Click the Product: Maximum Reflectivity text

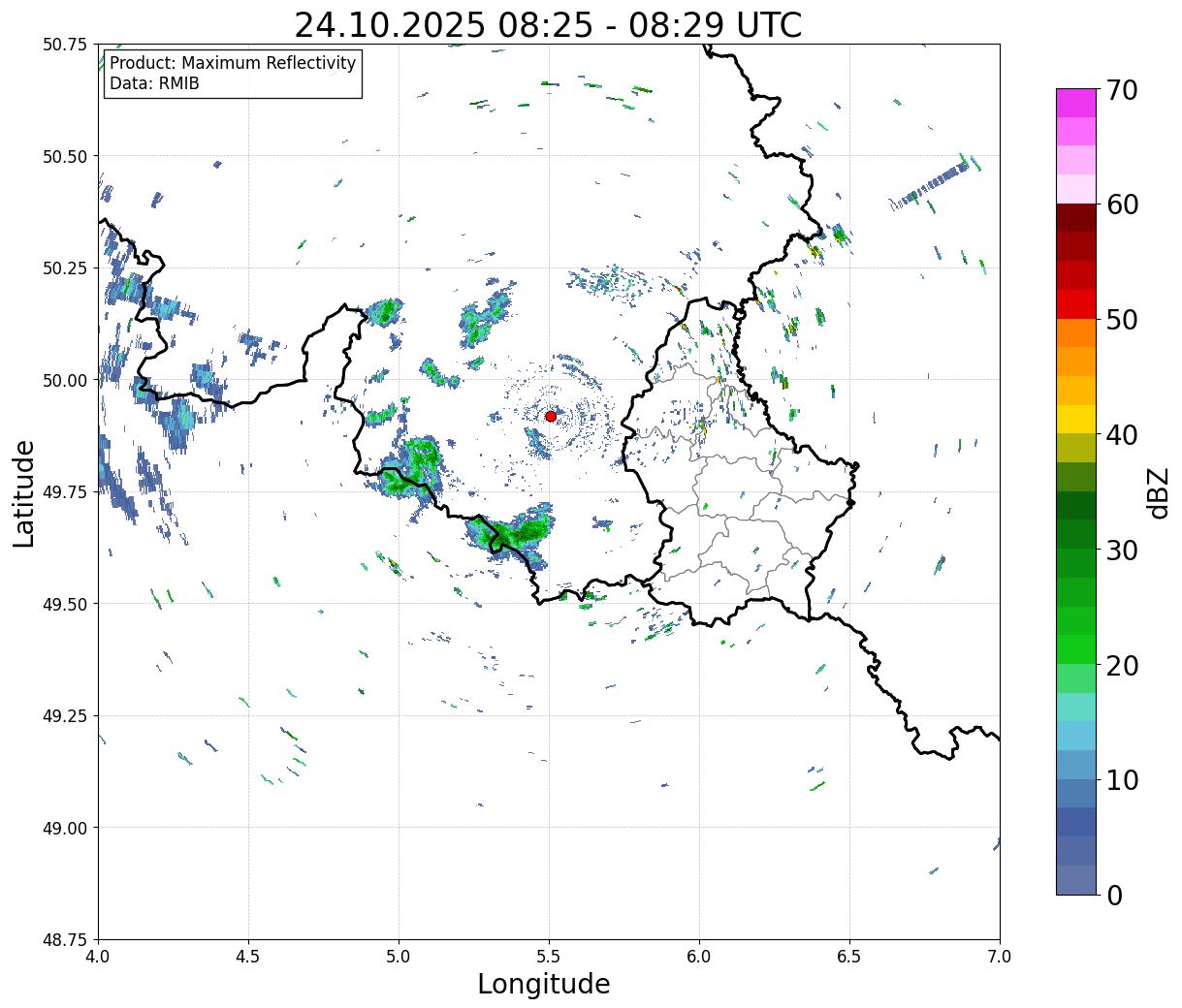pyautogui.click(x=233, y=63)
